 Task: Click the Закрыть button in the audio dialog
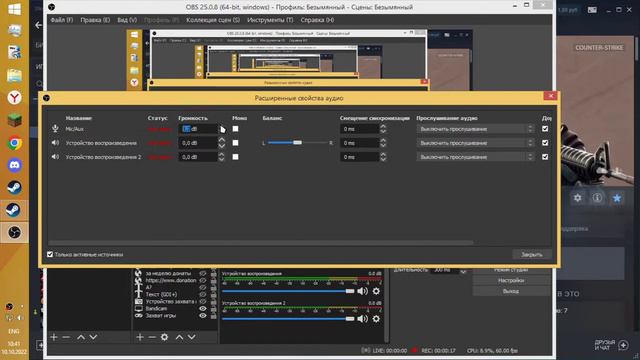click(x=532, y=254)
